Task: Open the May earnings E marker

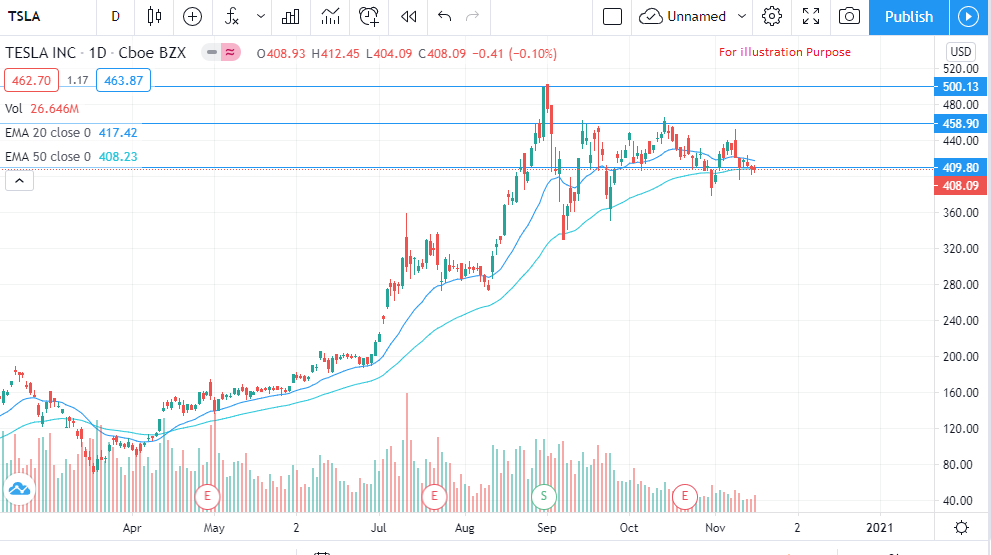Action: pos(207,496)
